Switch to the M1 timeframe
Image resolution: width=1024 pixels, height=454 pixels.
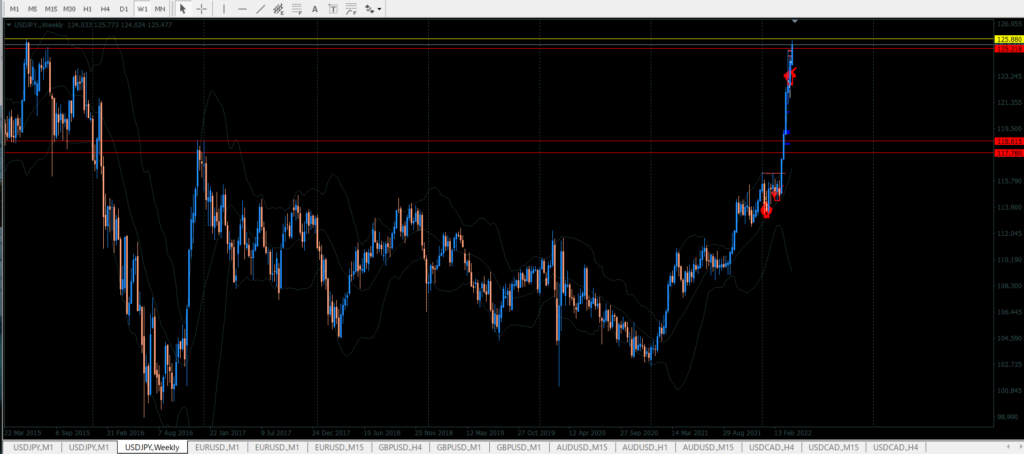point(14,8)
